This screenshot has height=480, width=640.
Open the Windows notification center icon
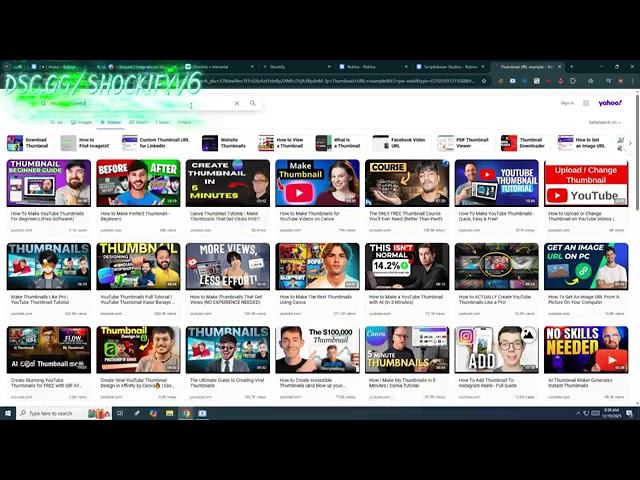point(629,413)
